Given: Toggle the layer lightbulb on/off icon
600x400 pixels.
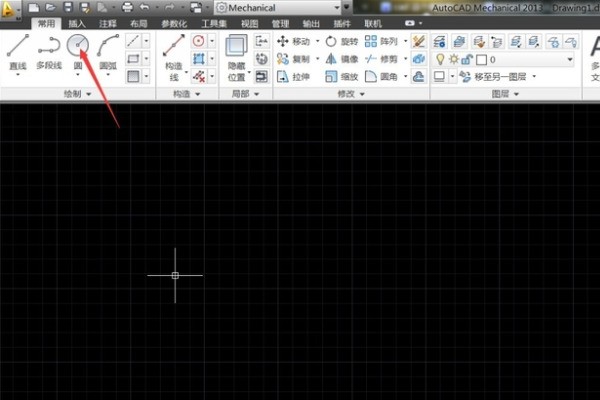Looking at the screenshot, I should (439, 59).
